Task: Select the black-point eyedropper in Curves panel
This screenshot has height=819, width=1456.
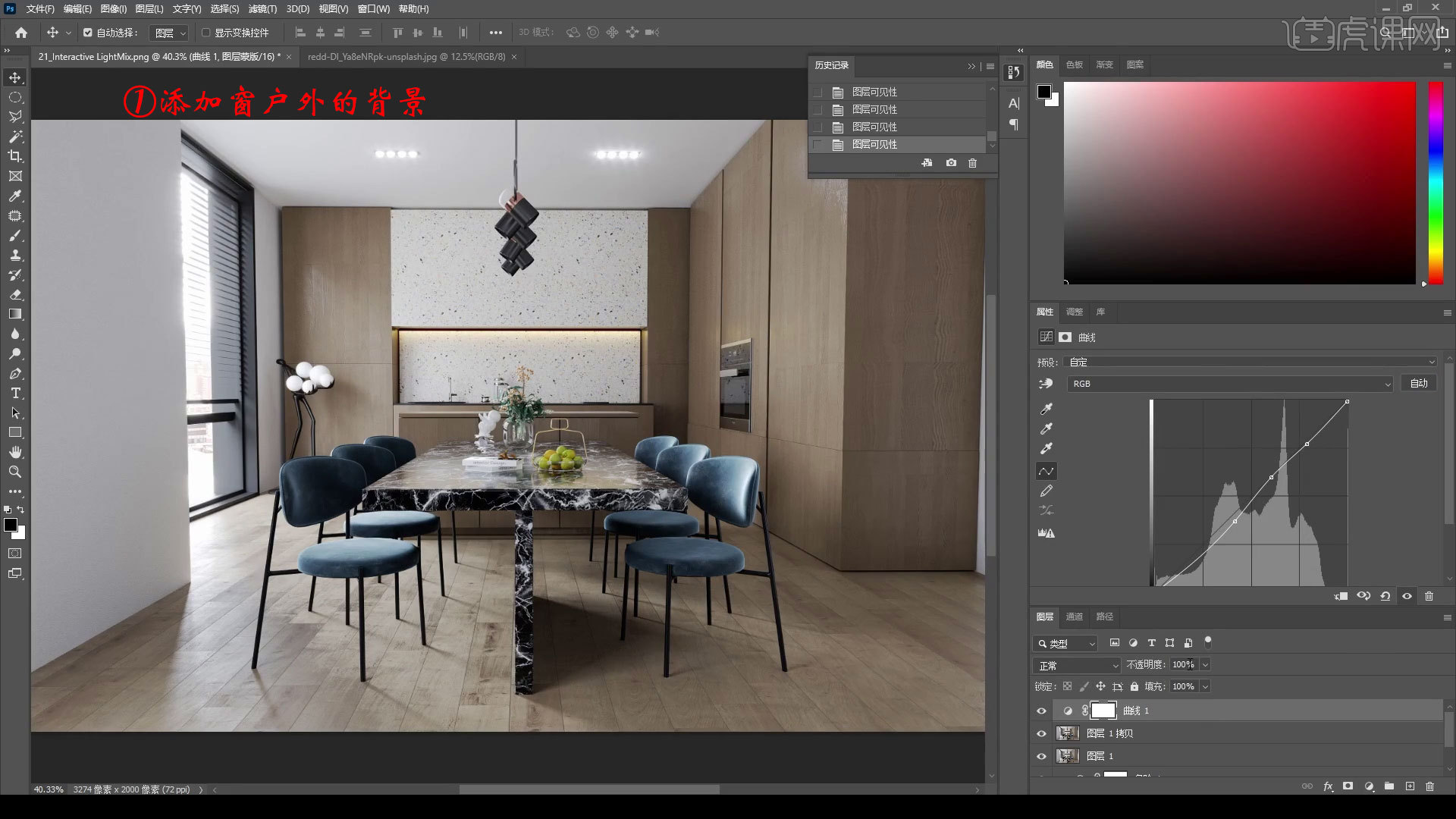Action: [x=1046, y=407]
